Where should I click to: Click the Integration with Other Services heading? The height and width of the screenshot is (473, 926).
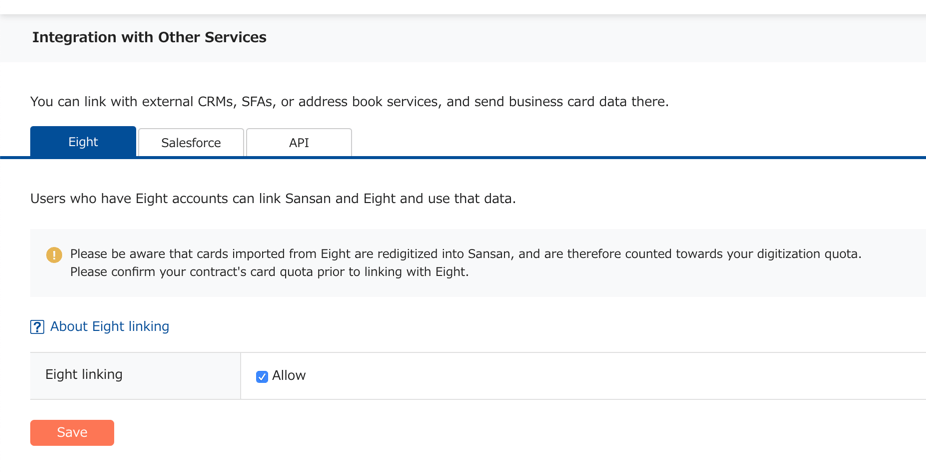tap(149, 37)
